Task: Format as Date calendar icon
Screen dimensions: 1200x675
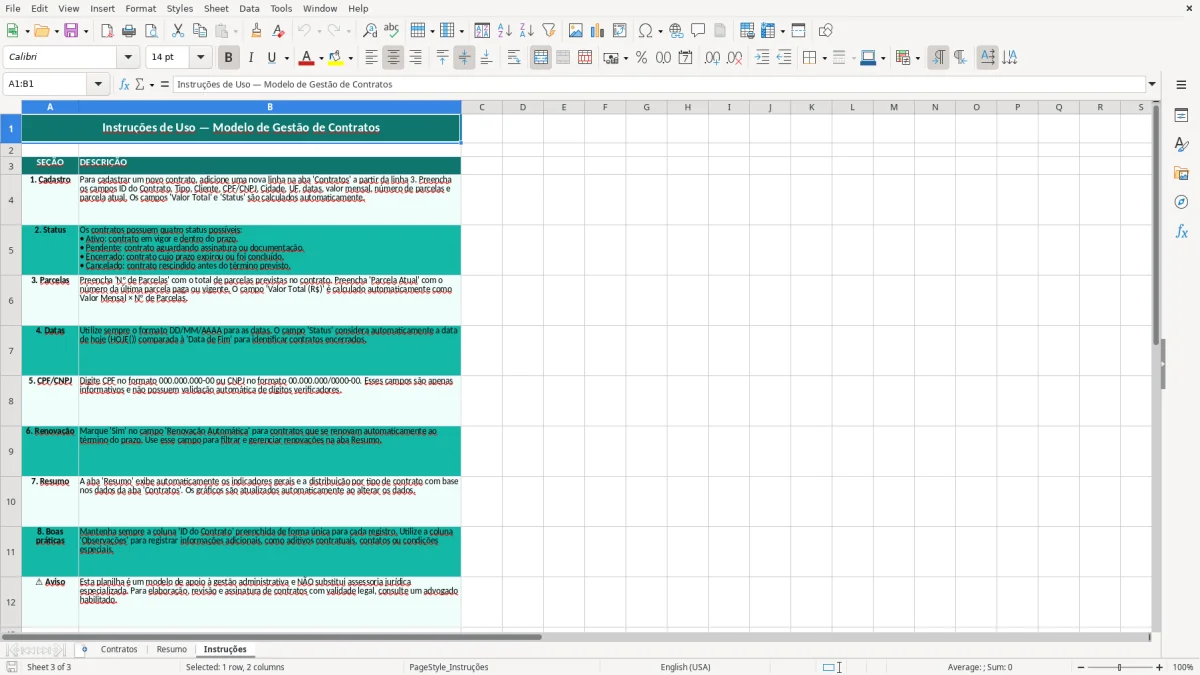Action: coord(685,58)
